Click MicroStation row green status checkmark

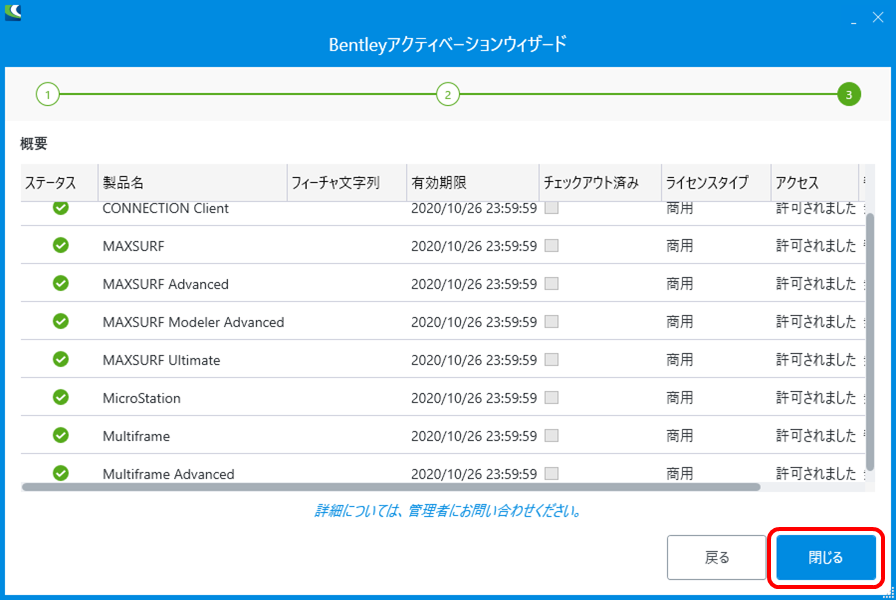[x=61, y=397]
